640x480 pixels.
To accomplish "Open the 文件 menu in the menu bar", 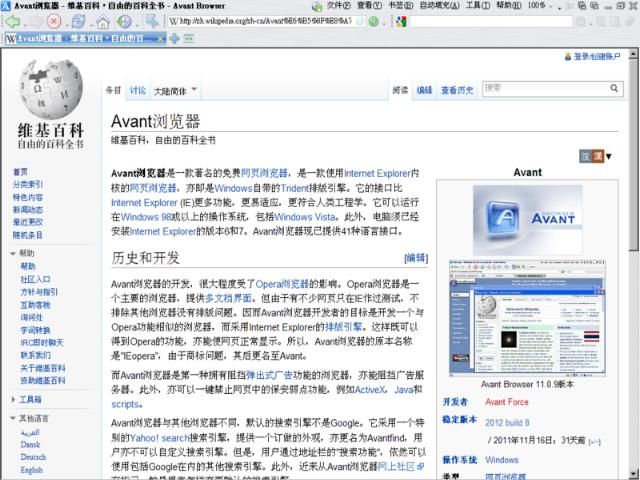I will (x=337, y=6).
